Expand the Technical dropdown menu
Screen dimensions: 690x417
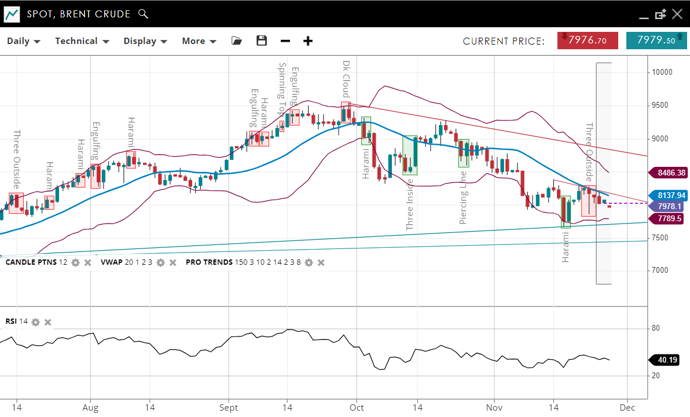[x=82, y=41]
